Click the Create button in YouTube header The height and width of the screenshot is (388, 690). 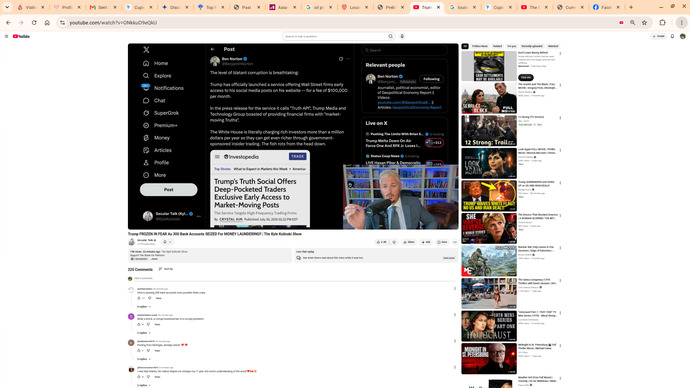coord(659,37)
